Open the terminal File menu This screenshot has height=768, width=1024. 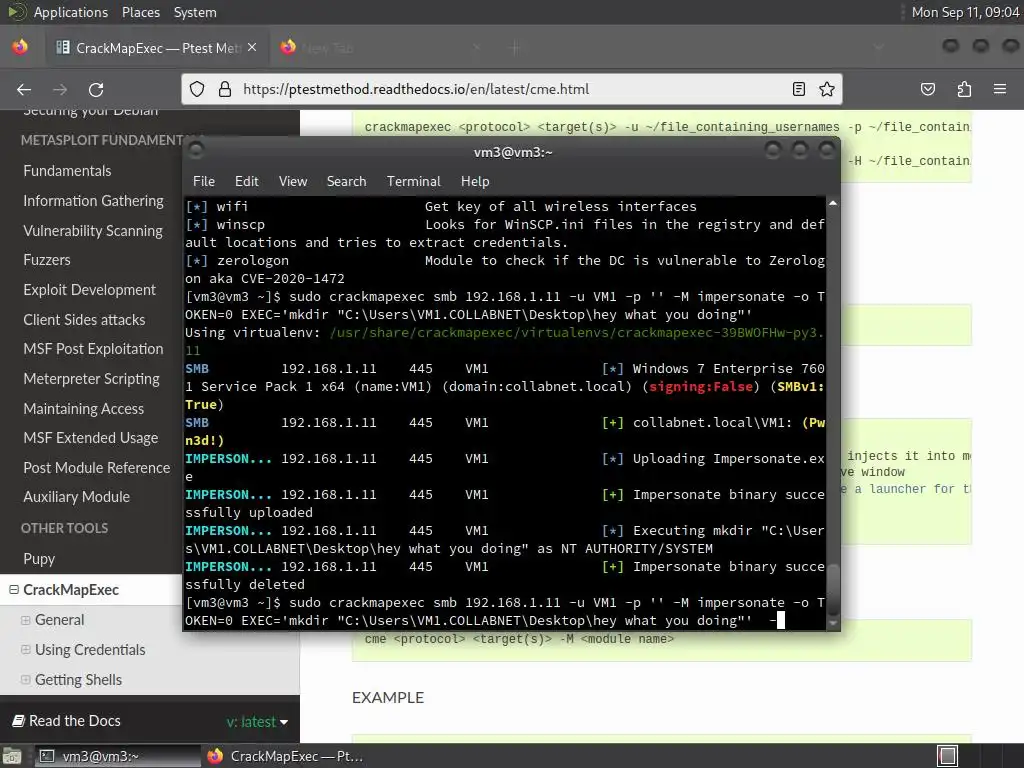(x=204, y=182)
